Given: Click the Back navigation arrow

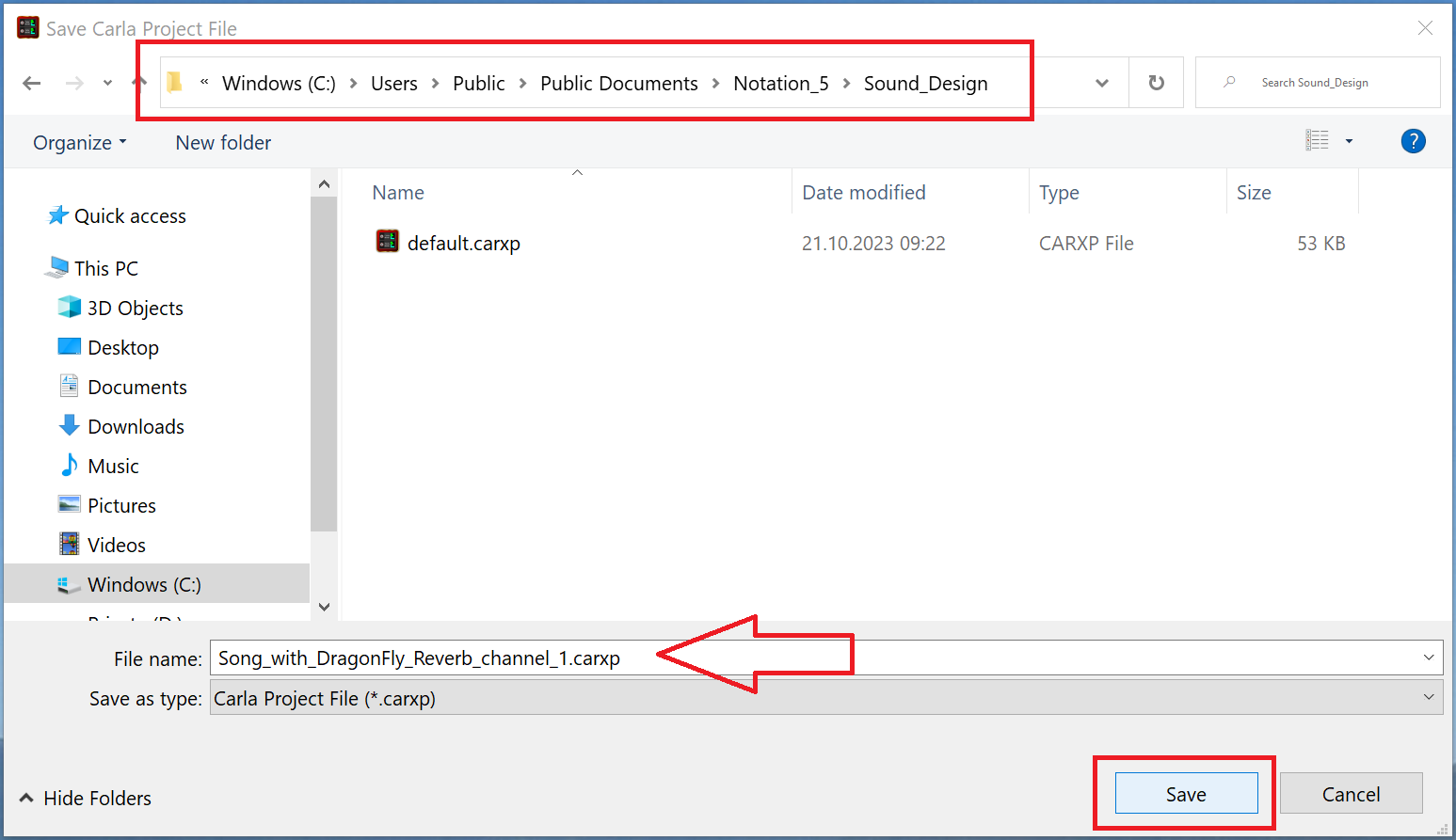Looking at the screenshot, I should (x=32, y=83).
